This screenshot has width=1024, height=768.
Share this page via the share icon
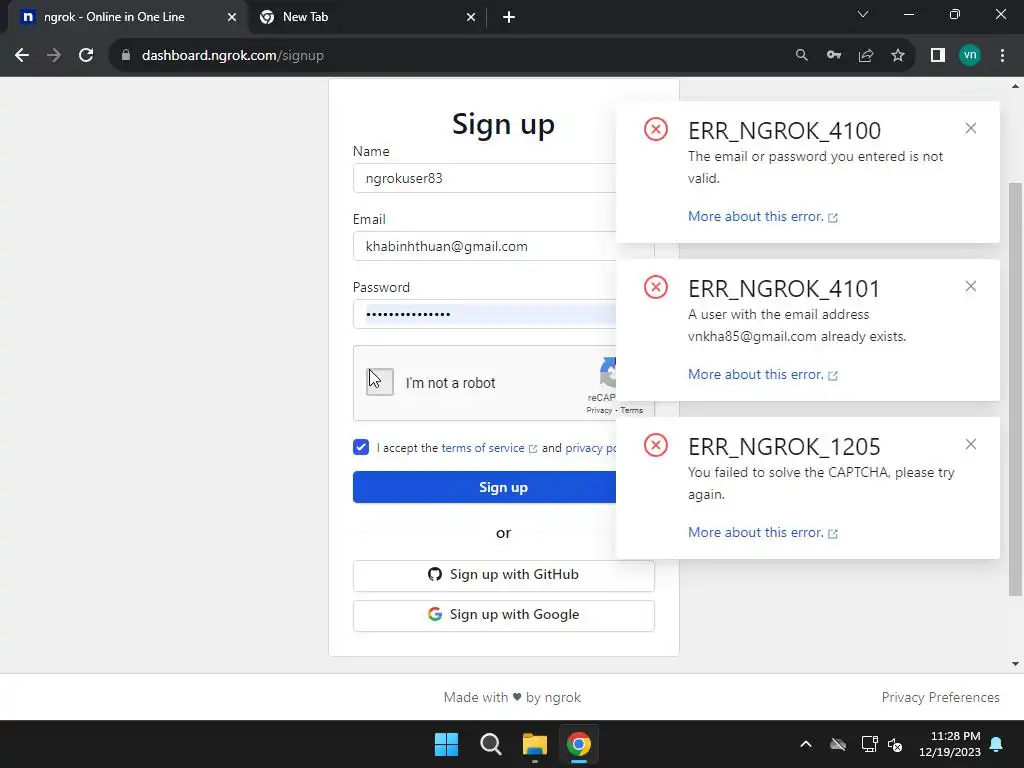pos(866,56)
